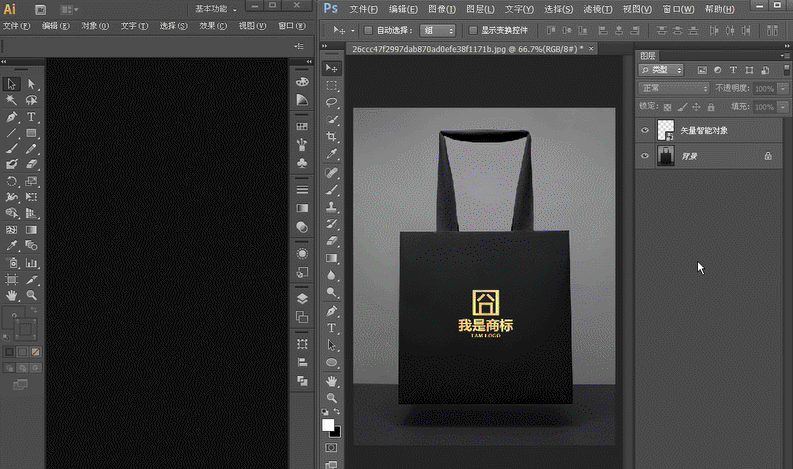Viewport: 793px width, 469px height.
Task: Open the 组 auto-select dropdown
Action: pyautogui.click(x=437, y=30)
